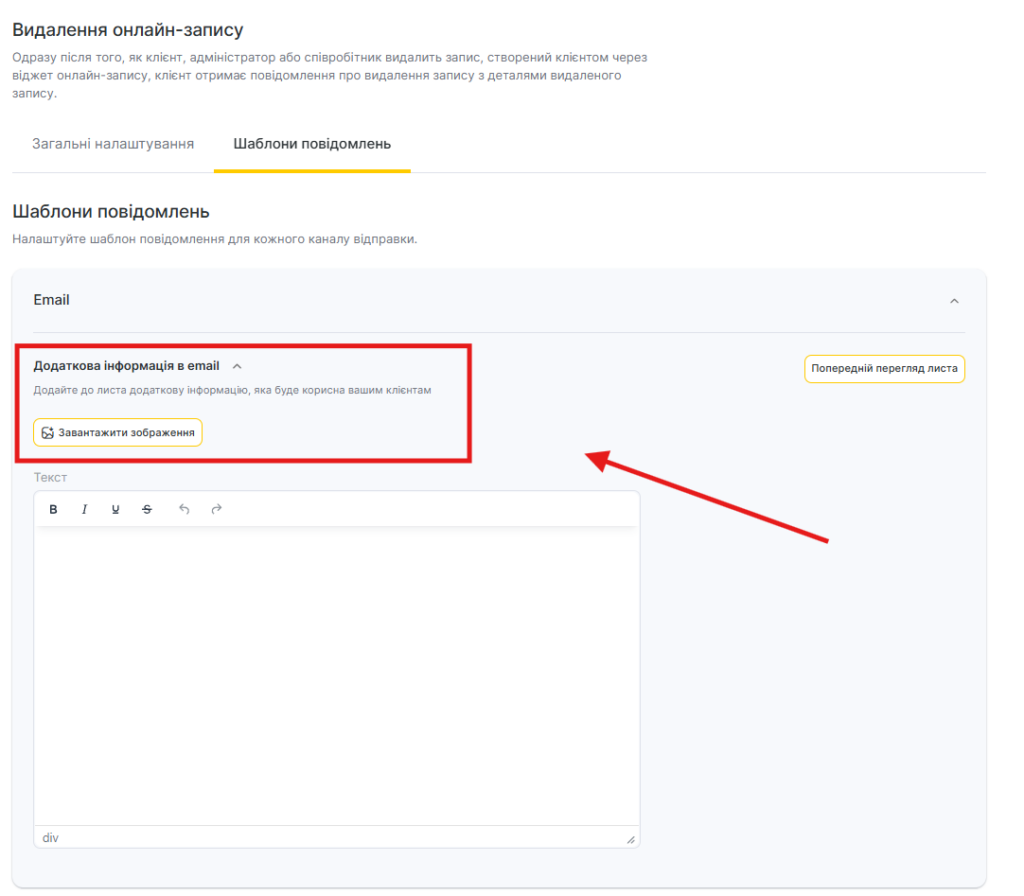Click the div element path in editor footer
1024x896 pixels.
pos(50,838)
